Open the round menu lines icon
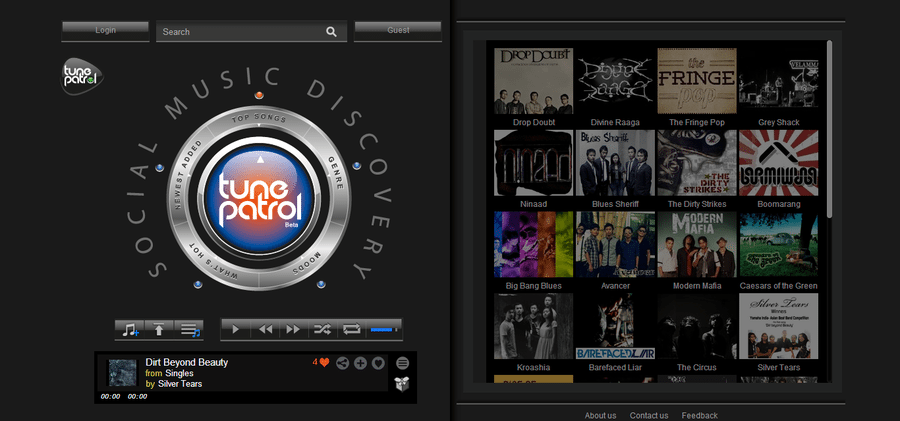Image resolution: width=900 pixels, height=421 pixels. (x=403, y=363)
